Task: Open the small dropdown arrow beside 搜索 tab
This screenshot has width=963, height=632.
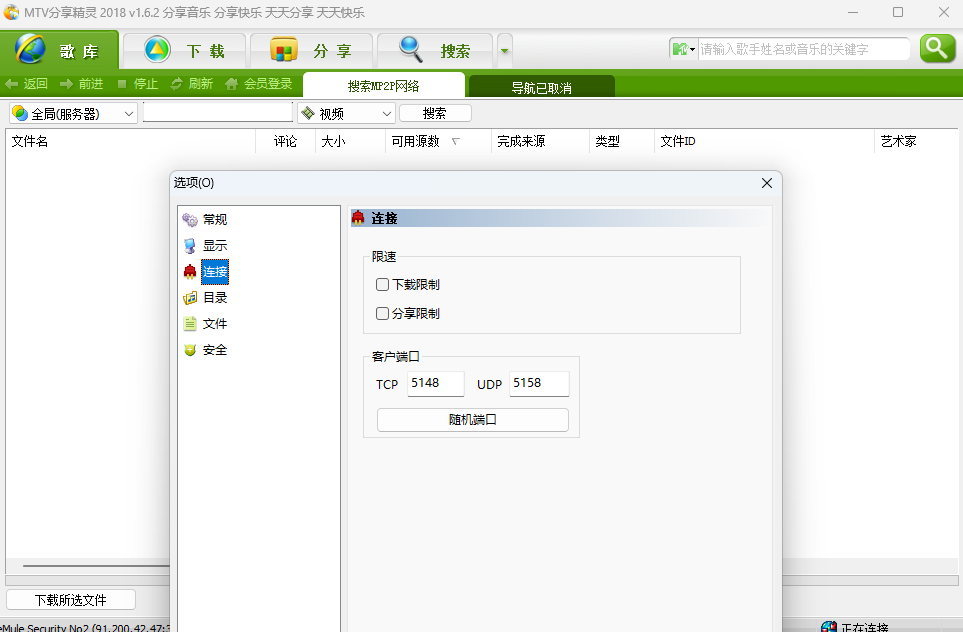Action: tap(505, 51)
